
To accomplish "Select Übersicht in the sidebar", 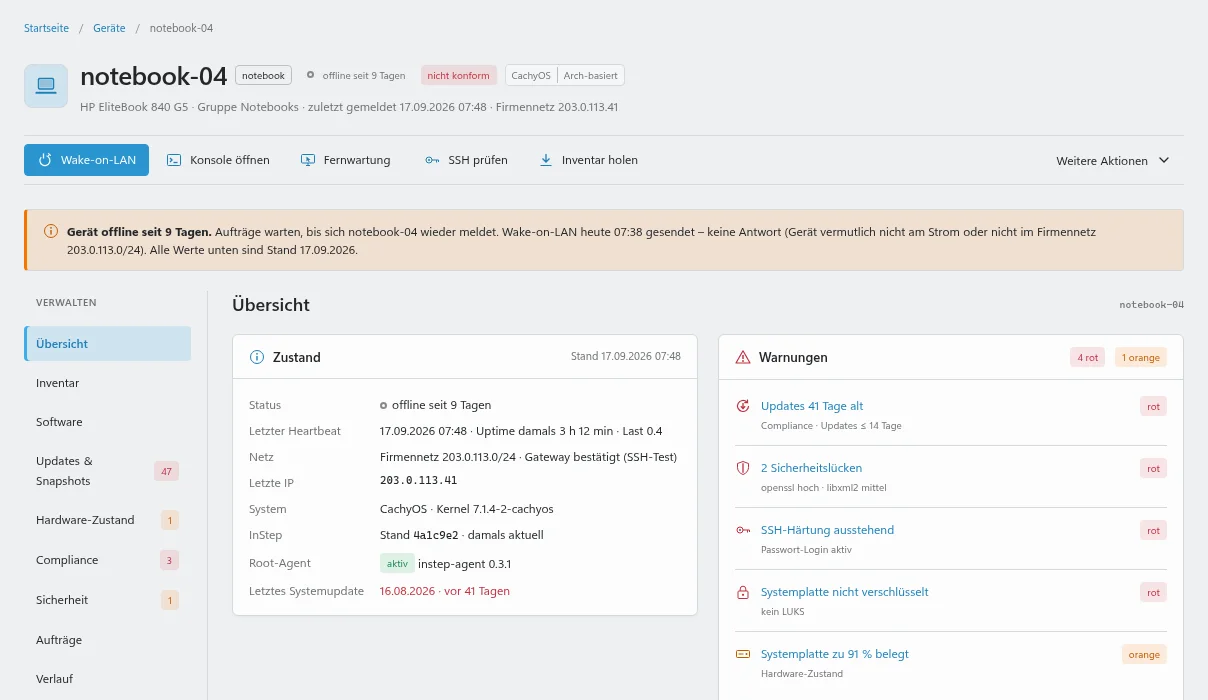I will [x=108, y=343].
